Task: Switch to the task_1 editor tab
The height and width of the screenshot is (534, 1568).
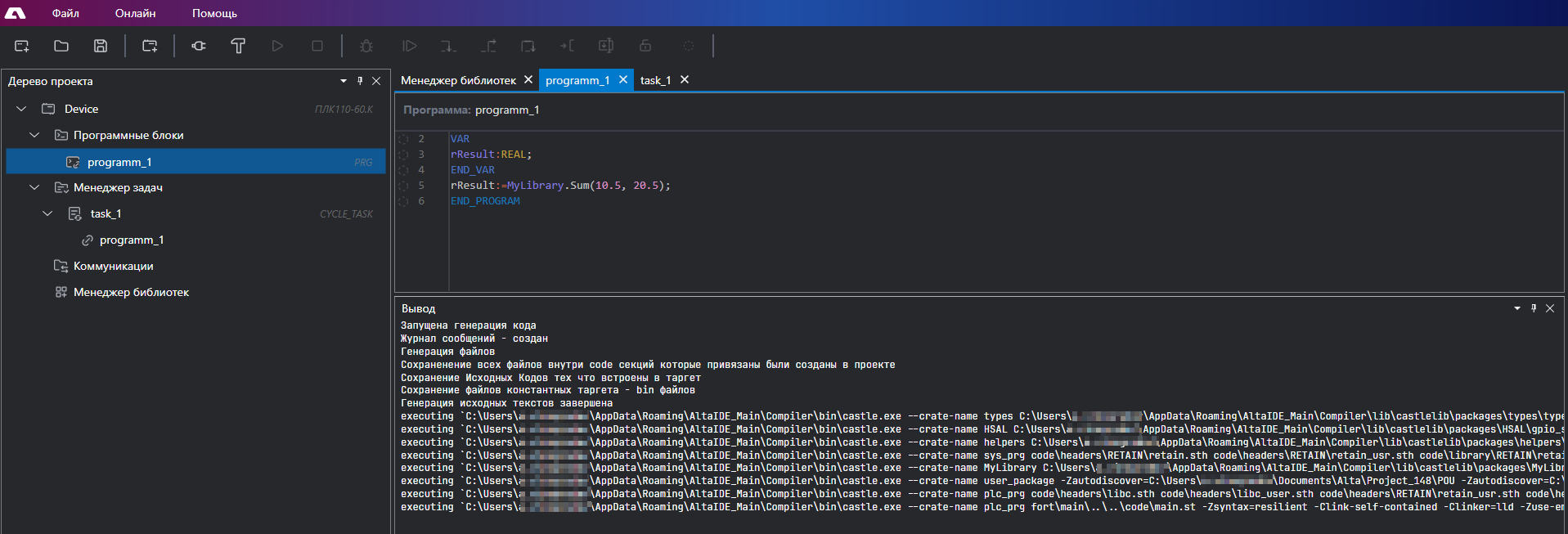Action: [x=655, y=80]
